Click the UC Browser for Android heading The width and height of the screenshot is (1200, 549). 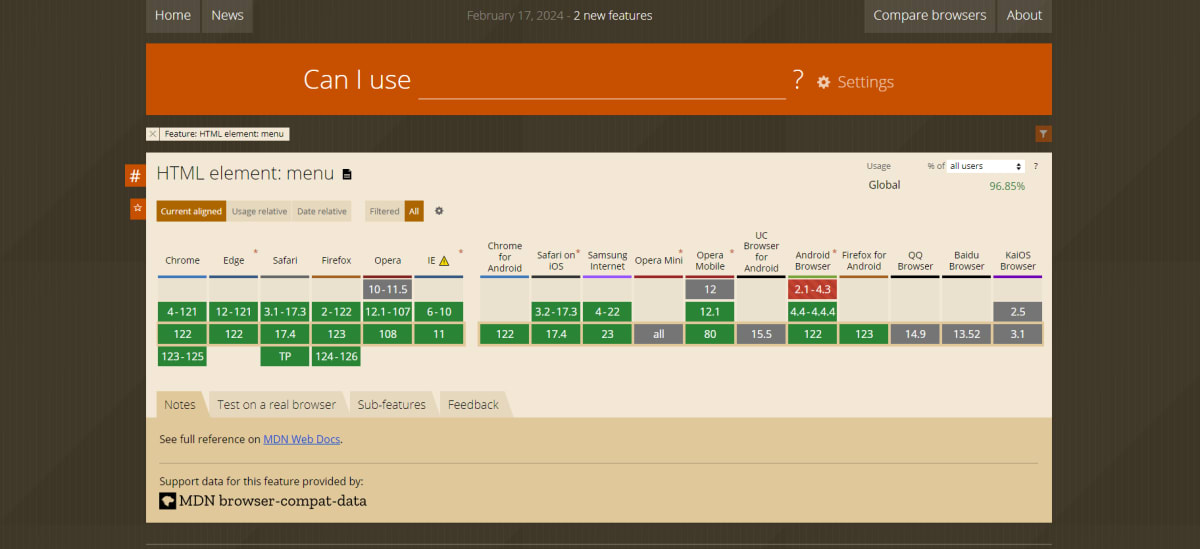coord(761,252)
